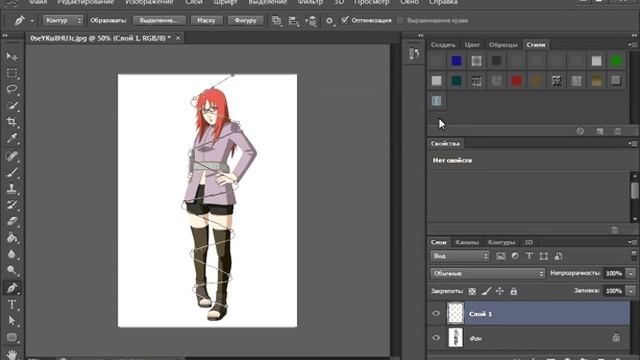The image size is (640, 360).
Task: Select the Lasso tool
Action: [x=12, y=89]
